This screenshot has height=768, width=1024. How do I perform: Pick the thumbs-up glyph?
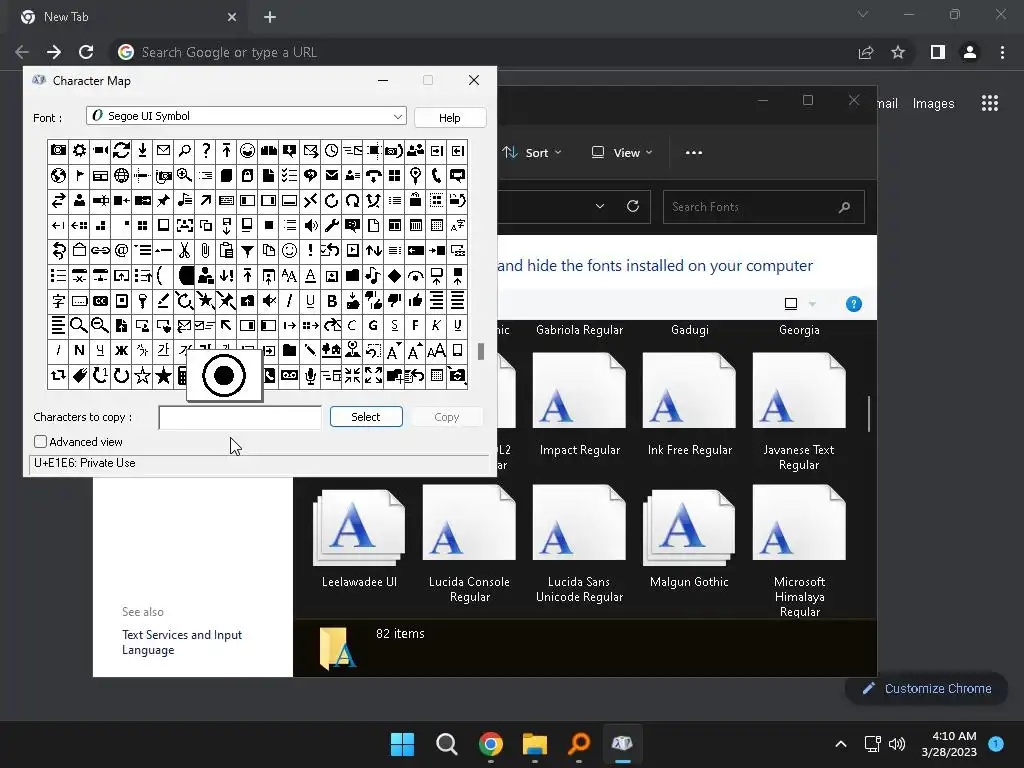click(x=415, y=300)
